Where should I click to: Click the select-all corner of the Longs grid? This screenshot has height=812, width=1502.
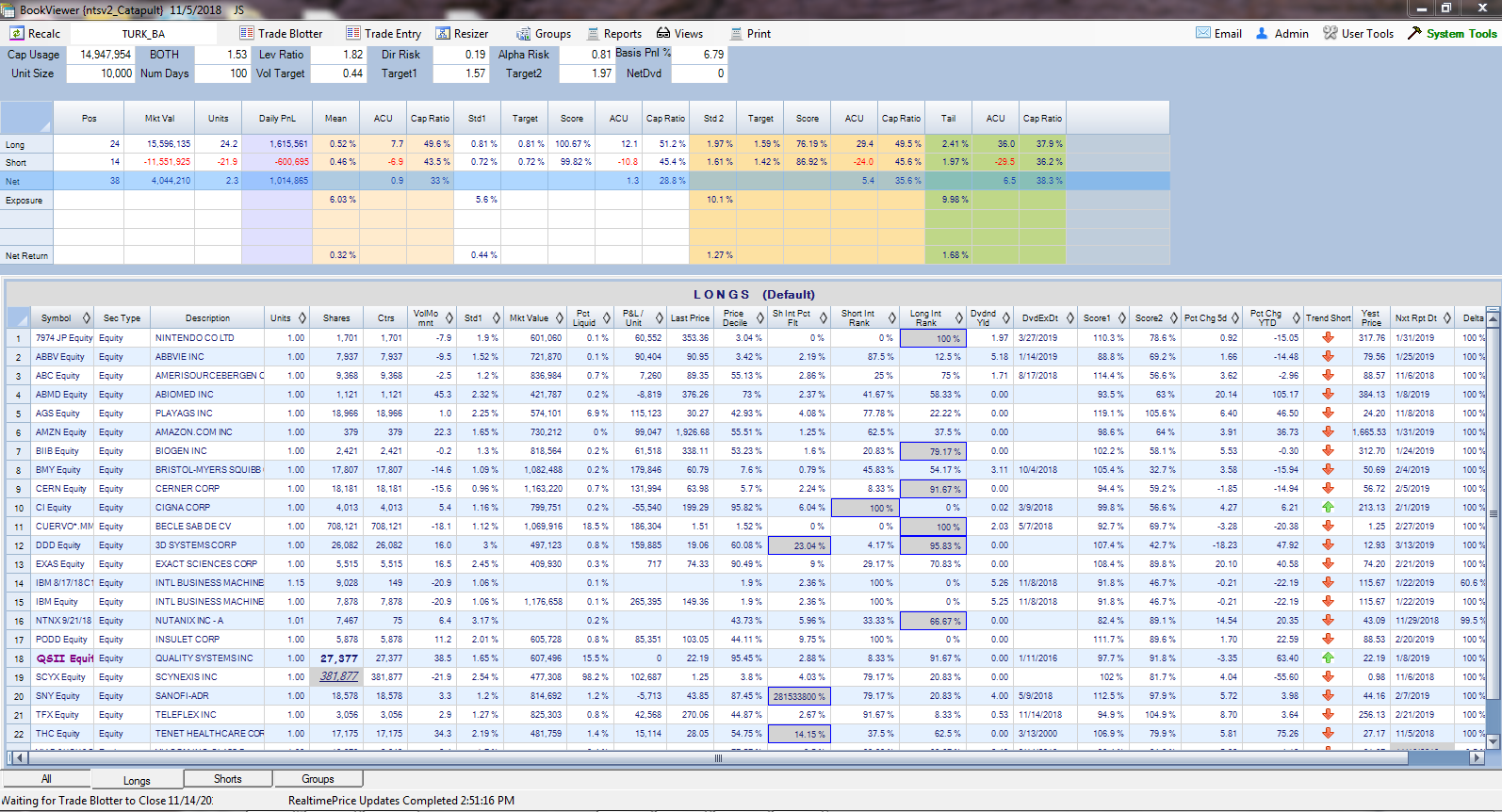coord(19,317)
